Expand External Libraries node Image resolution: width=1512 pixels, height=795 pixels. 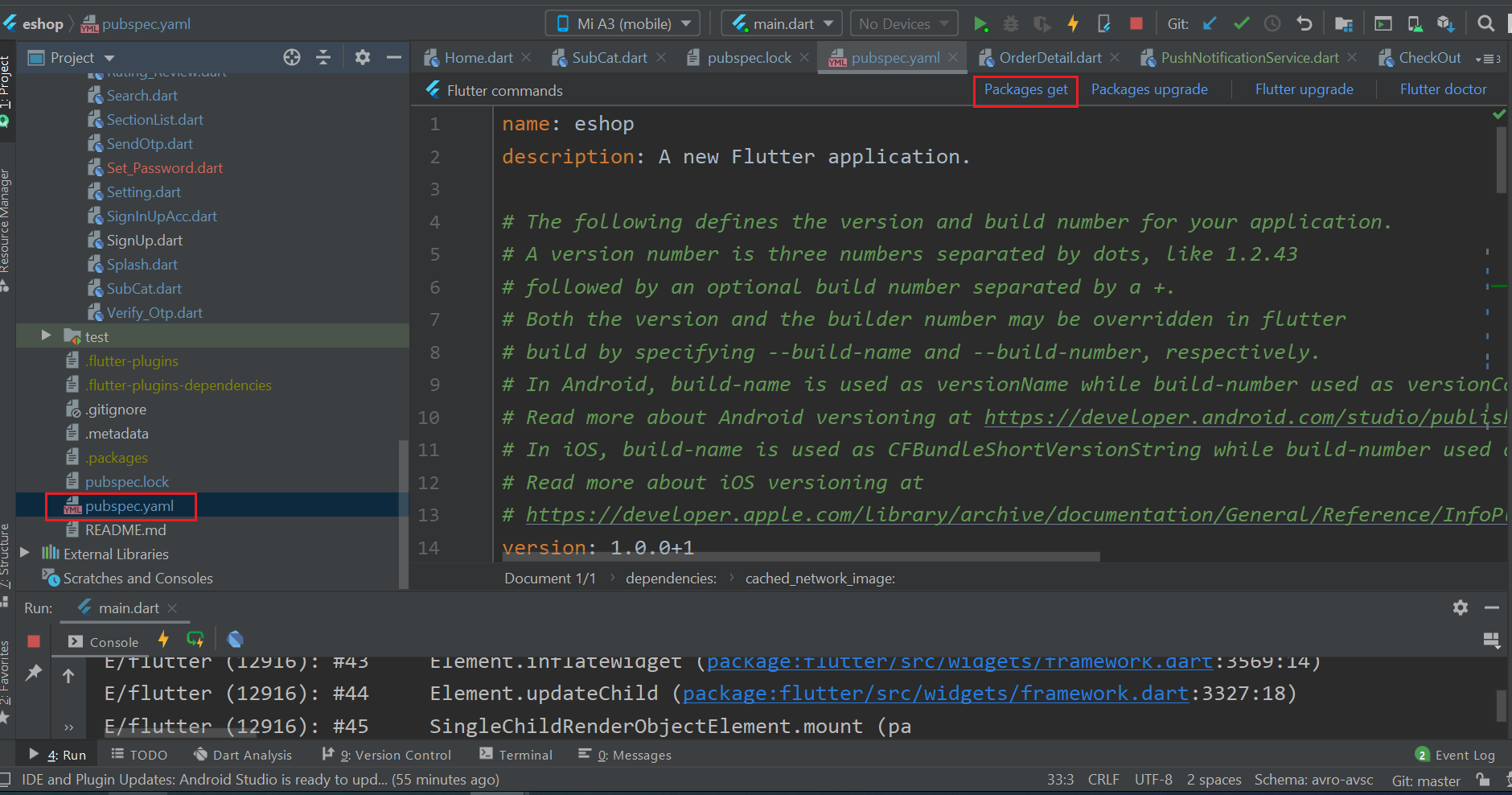click(x=25, y=553)
